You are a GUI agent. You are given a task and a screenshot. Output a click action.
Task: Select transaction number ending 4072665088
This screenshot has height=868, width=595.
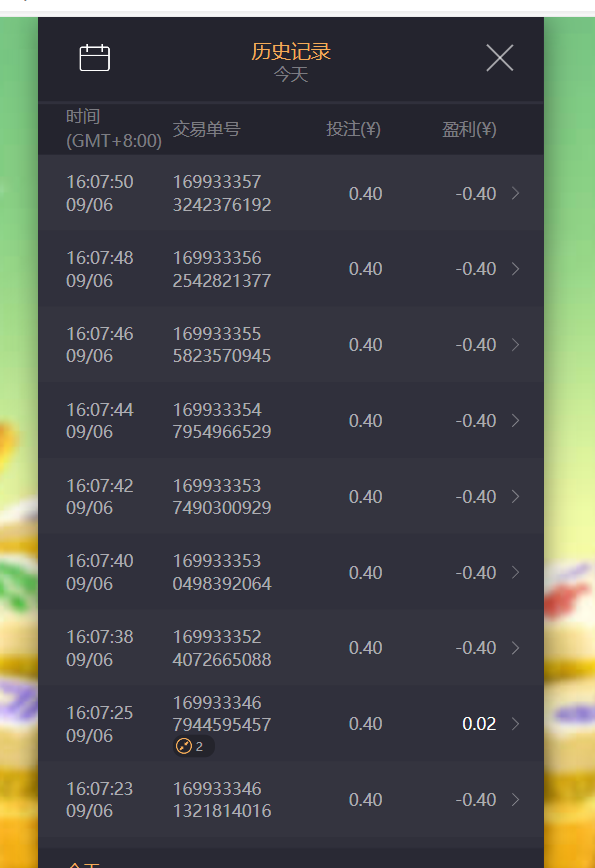(222, 648)
